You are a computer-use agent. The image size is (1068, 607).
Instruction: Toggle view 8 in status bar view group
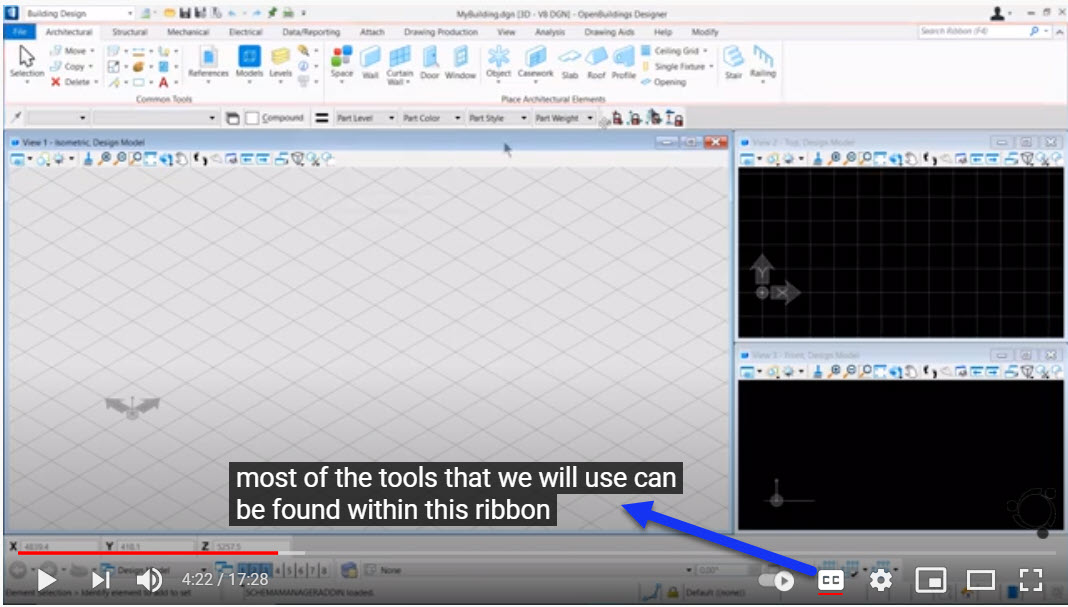[324, 570]
